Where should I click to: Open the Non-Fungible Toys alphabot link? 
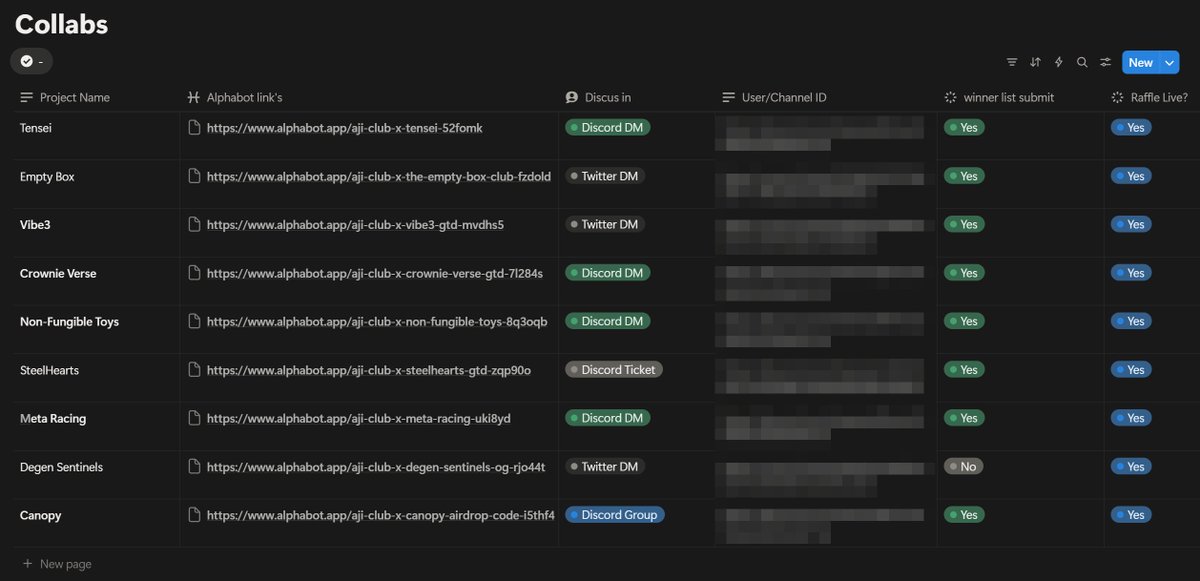click(x=377, y=322)
